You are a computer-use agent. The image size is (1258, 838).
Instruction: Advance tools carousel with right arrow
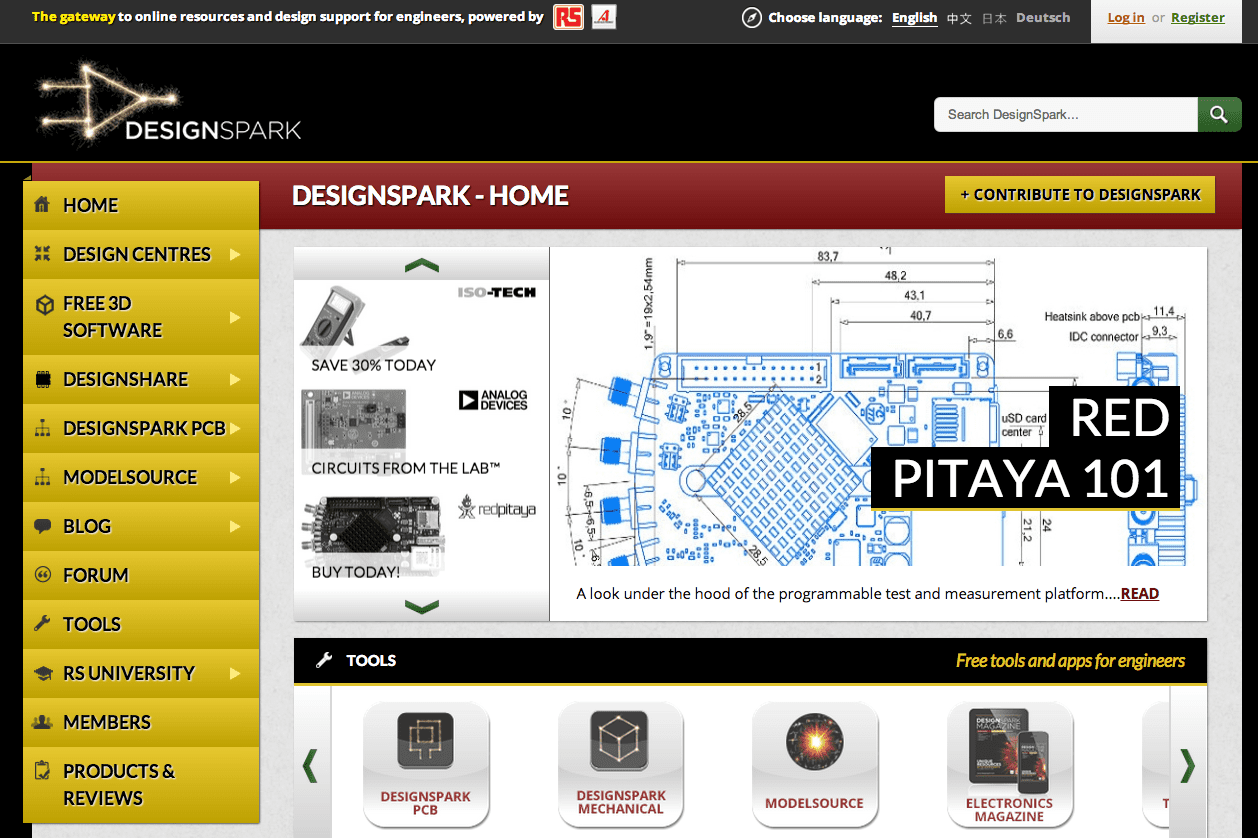pos(1187,765)
